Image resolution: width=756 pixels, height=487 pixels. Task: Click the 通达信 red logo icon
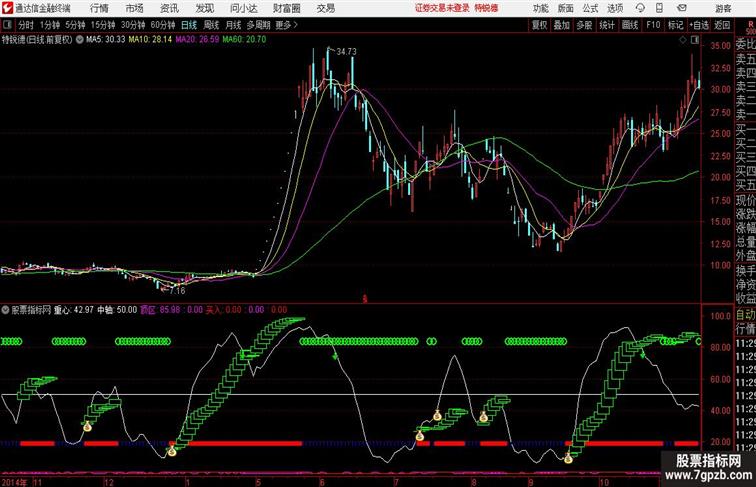click(7, 8)
